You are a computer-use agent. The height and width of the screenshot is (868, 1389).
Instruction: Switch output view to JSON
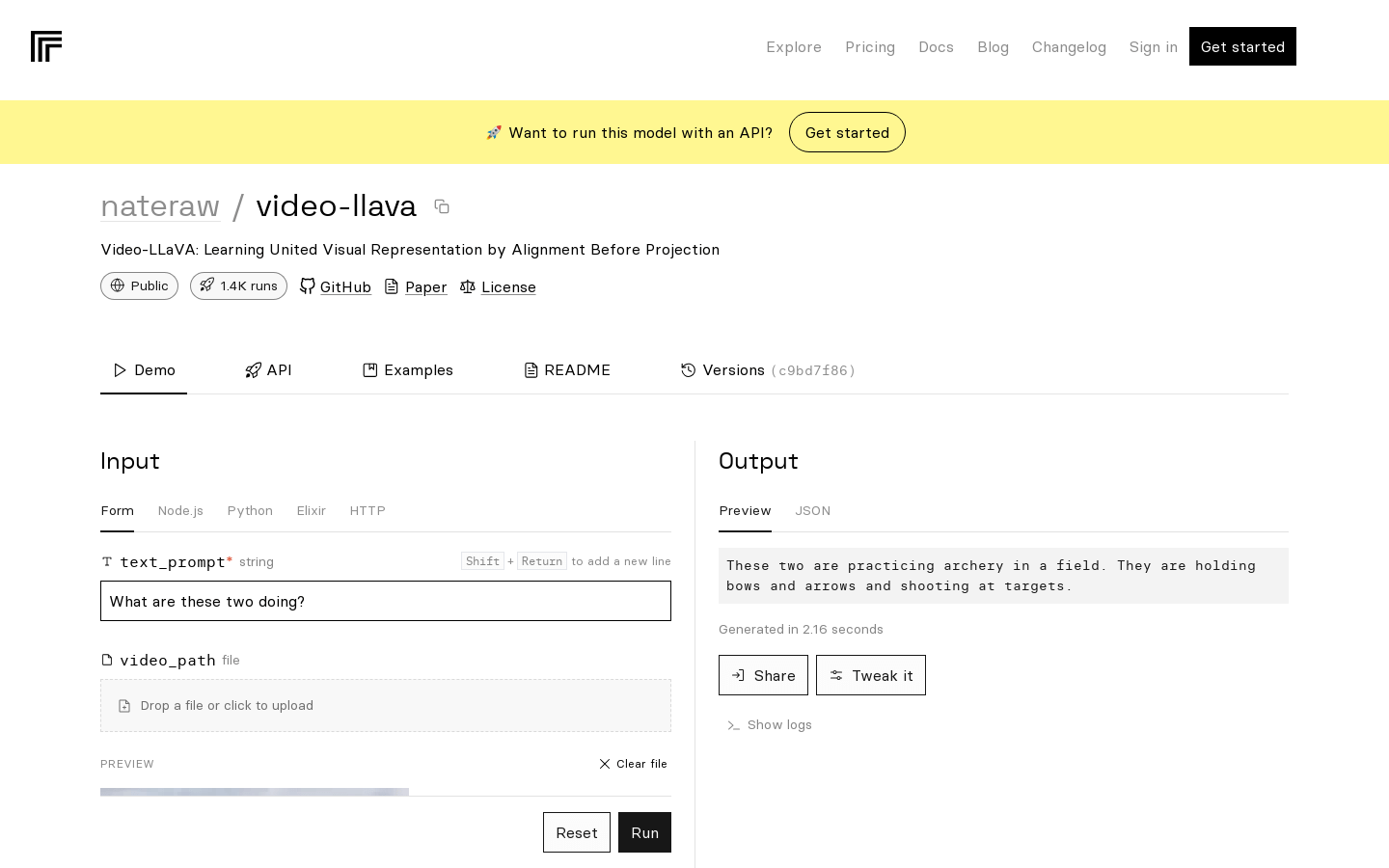coord(812,511)
